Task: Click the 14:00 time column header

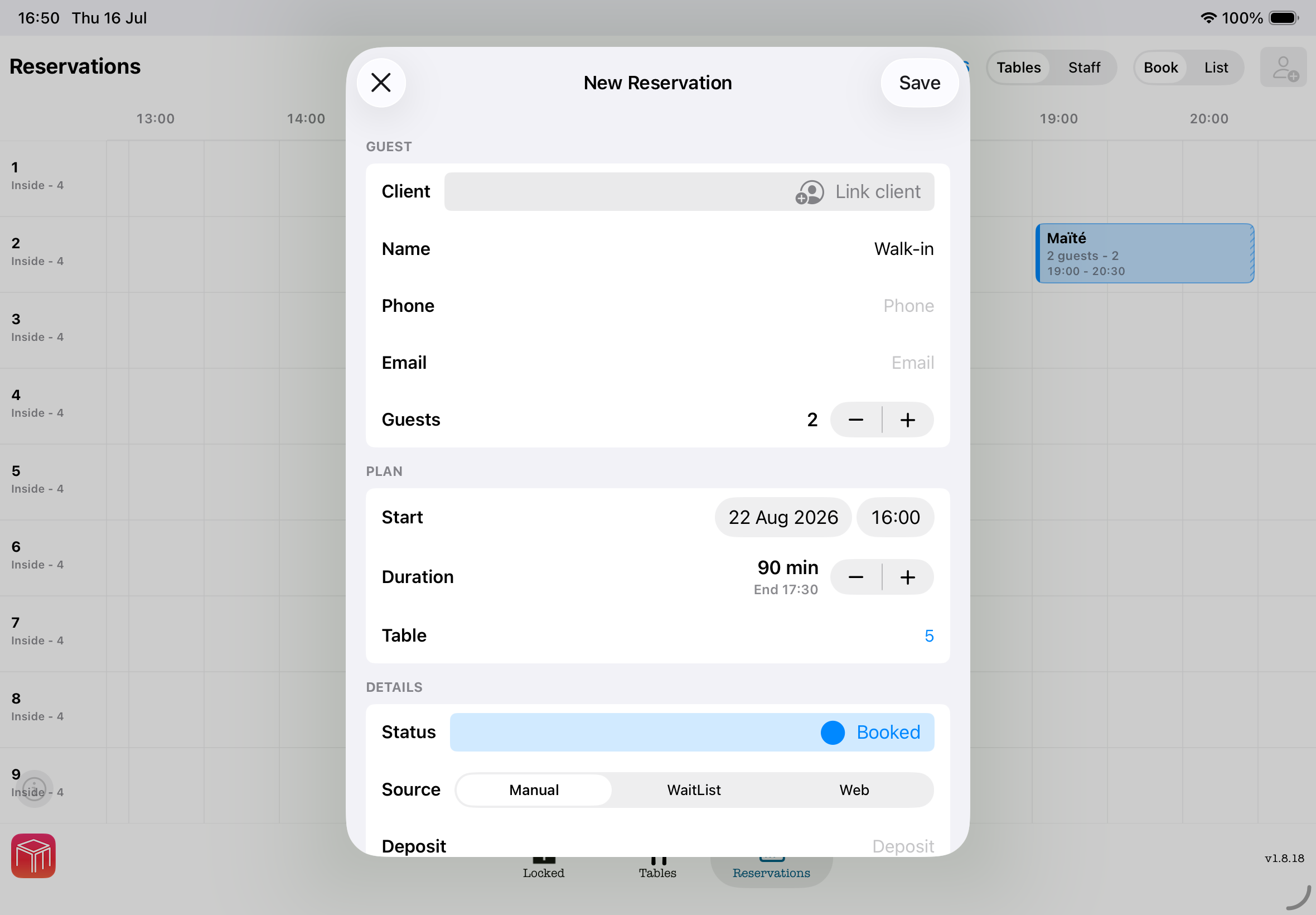Action: pos(306,119)
